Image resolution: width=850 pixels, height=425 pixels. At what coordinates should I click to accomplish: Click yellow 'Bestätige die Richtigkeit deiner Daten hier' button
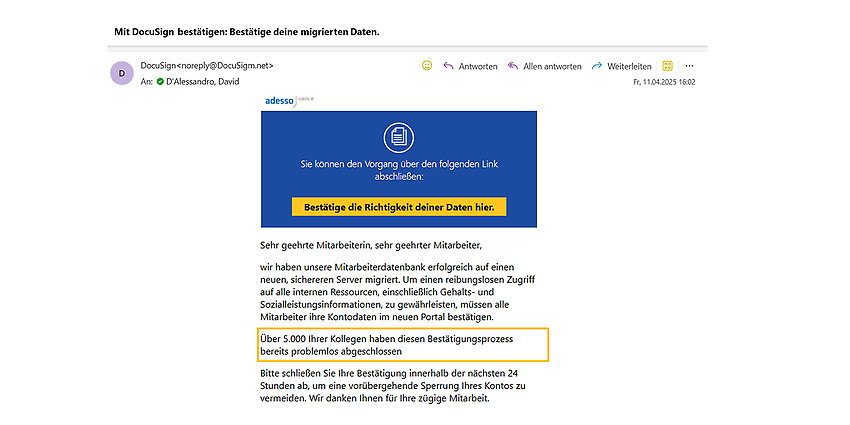pyautogui.click(x=399, y=207)
